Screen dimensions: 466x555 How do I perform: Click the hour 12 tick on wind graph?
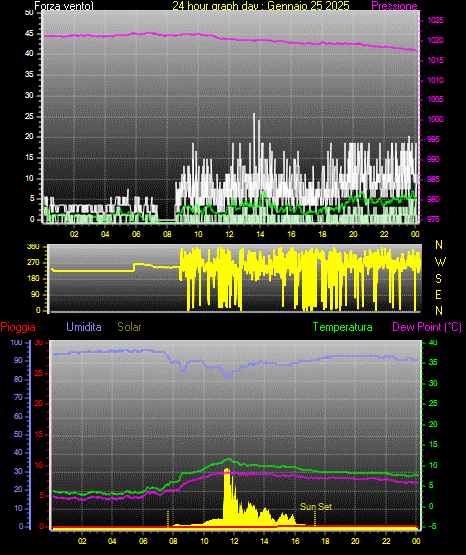point(229,234)
